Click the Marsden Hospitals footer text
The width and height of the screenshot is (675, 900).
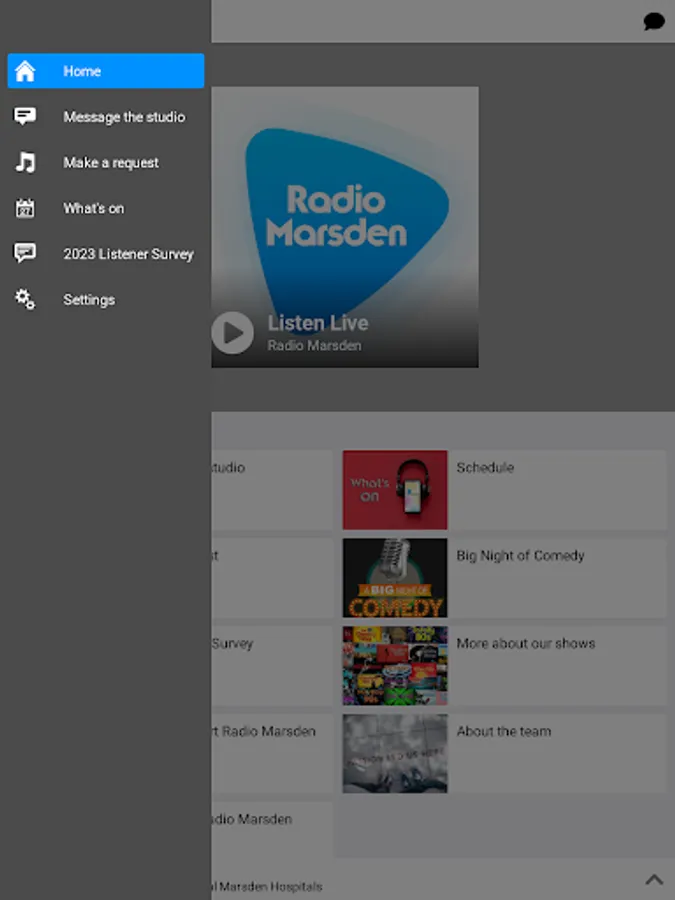tap(267, 887)
